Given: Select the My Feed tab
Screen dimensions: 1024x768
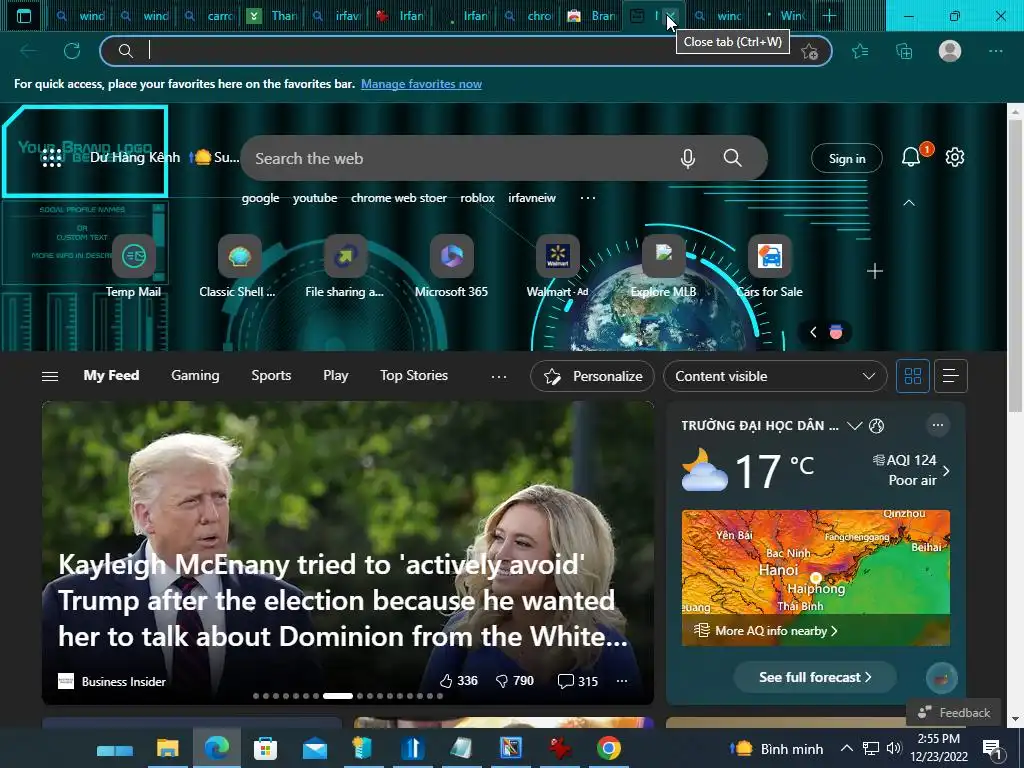Looking at the screenshot, I should point(111,376).
